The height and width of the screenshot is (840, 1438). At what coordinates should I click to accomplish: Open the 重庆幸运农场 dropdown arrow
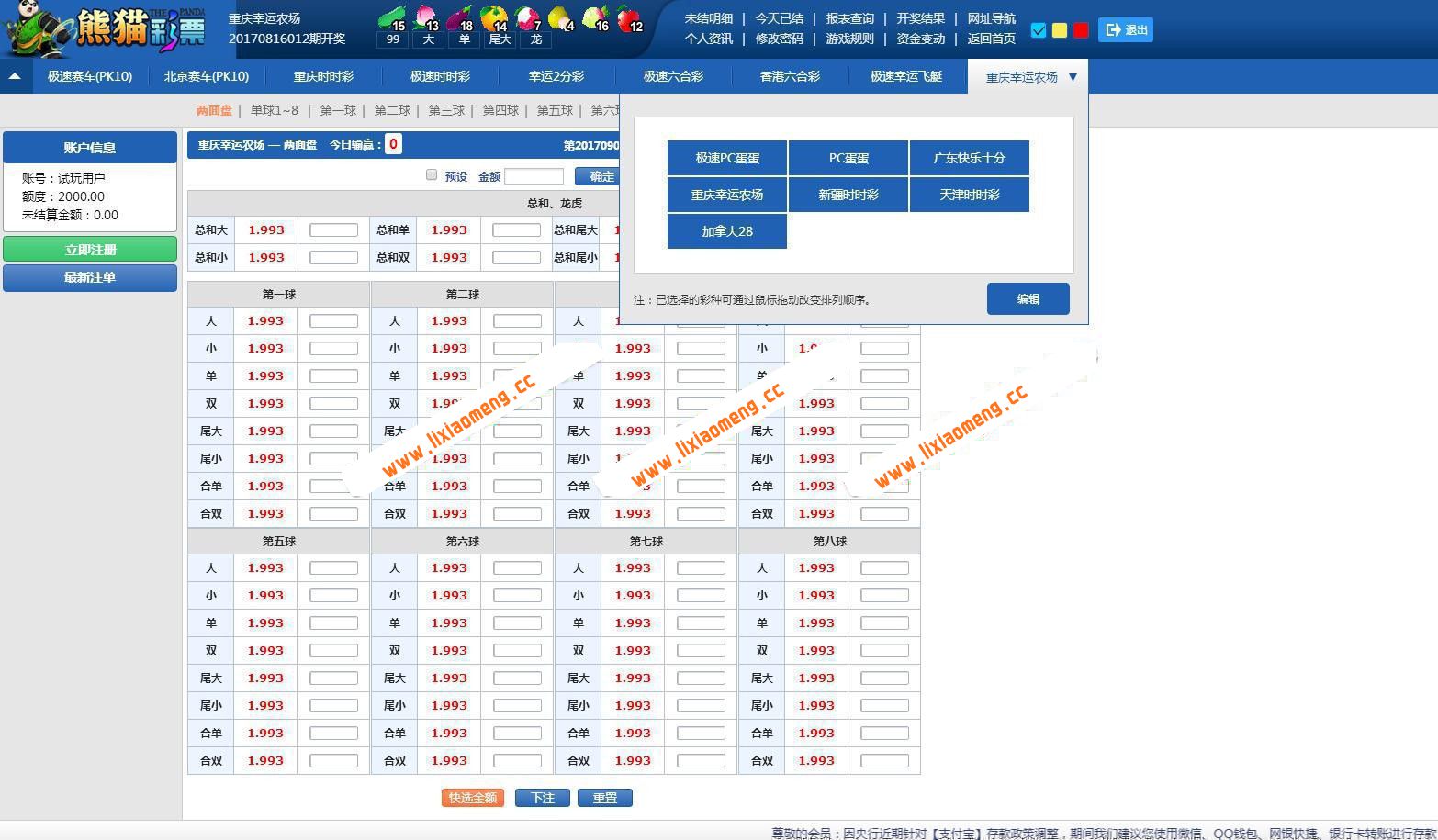point(1074,77)
